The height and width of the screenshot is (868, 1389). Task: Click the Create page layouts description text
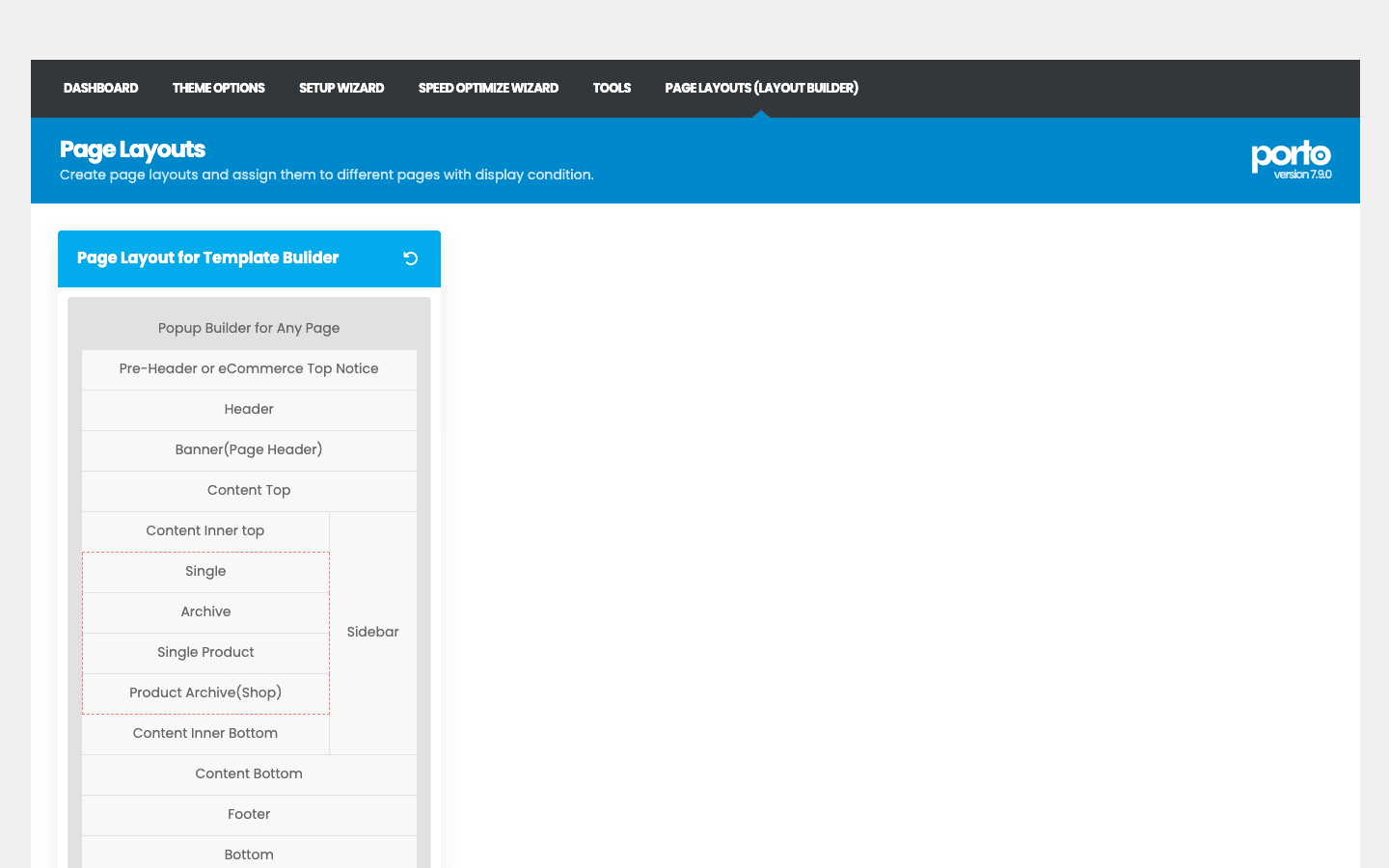326,175
